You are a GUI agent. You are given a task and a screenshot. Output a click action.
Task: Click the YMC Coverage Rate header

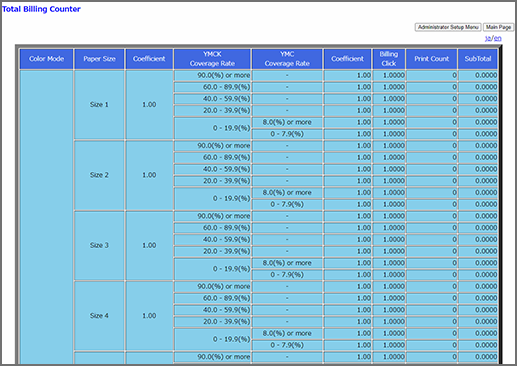point(287,59)
